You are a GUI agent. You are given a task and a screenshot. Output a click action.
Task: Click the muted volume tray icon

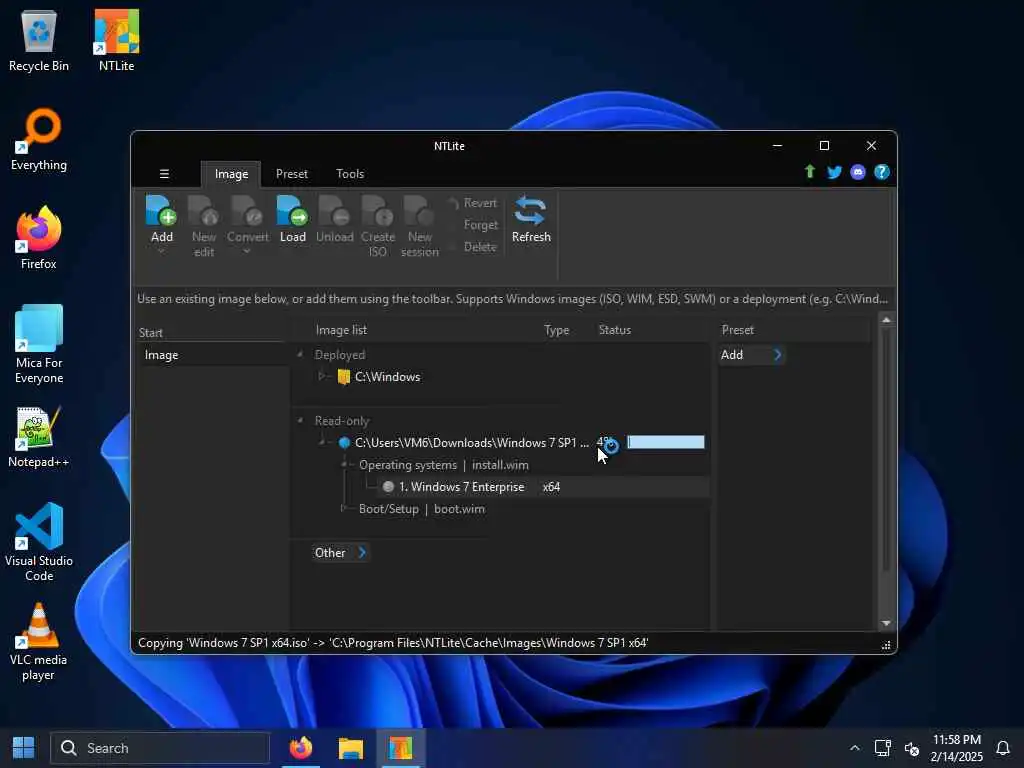pyautogui.click(x=912, y=748)
